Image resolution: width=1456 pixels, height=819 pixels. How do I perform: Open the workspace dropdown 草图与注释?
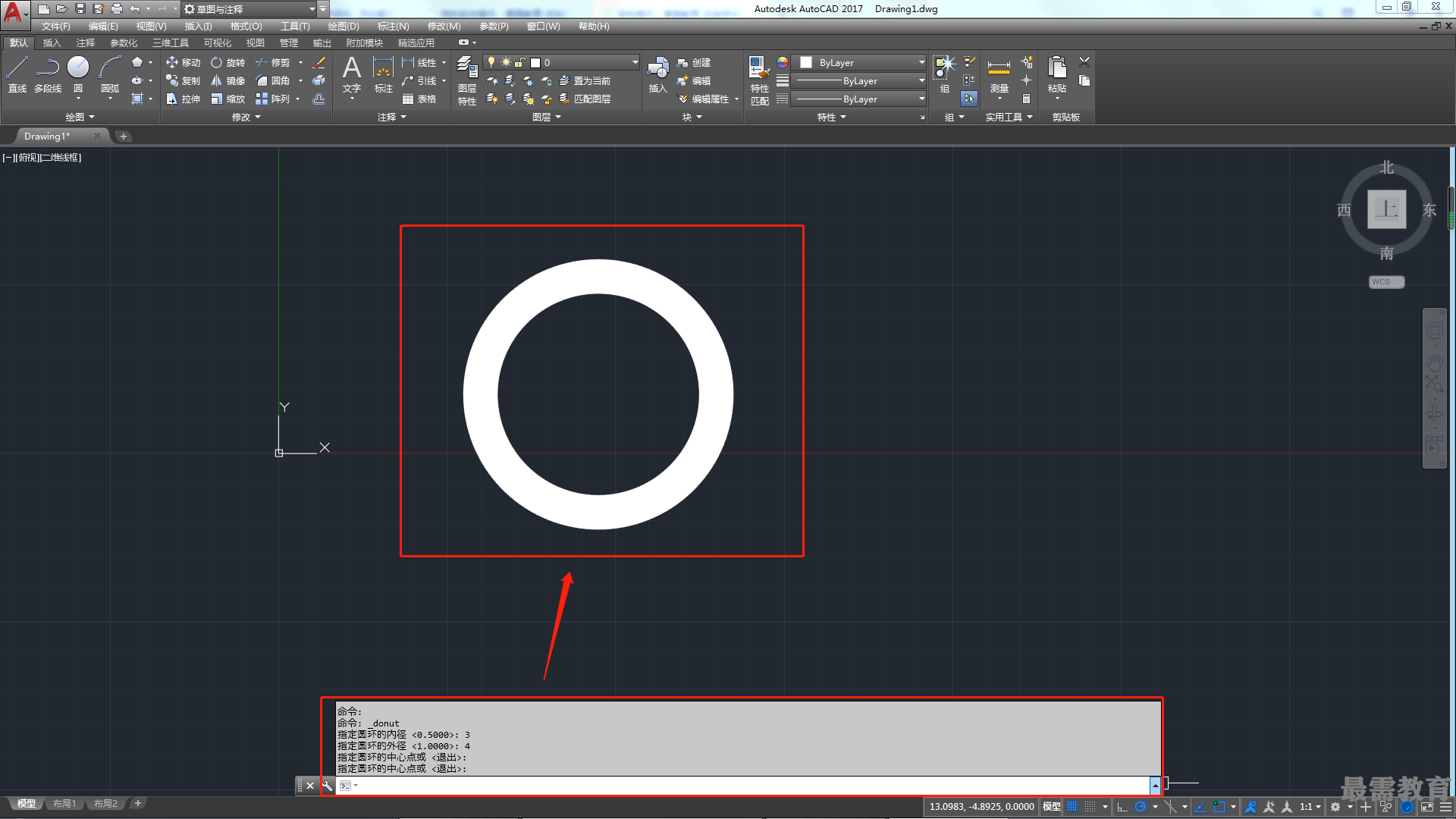pos(249,9)
